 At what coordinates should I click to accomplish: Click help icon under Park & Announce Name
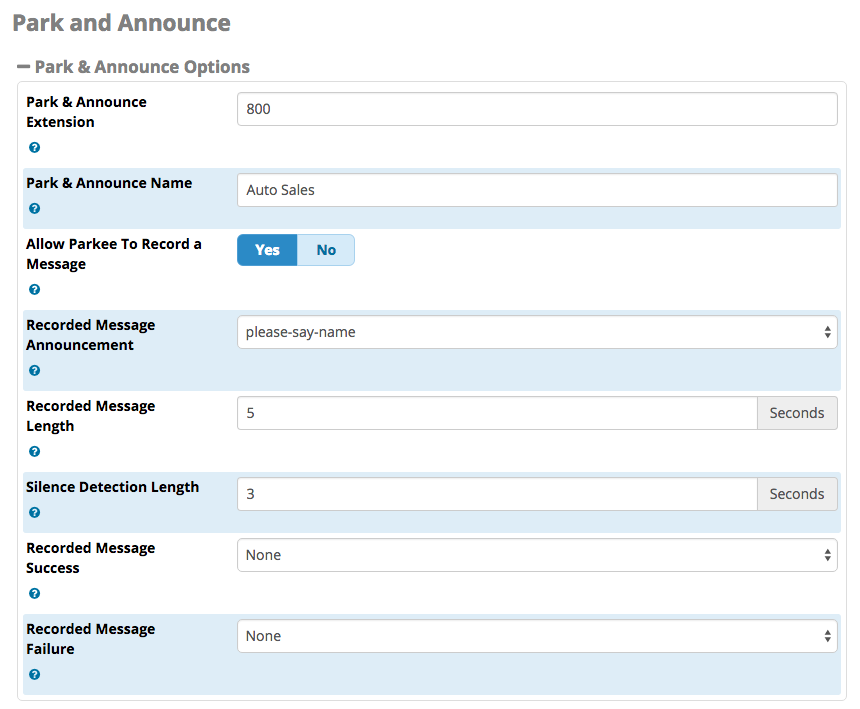pos(35,208)
